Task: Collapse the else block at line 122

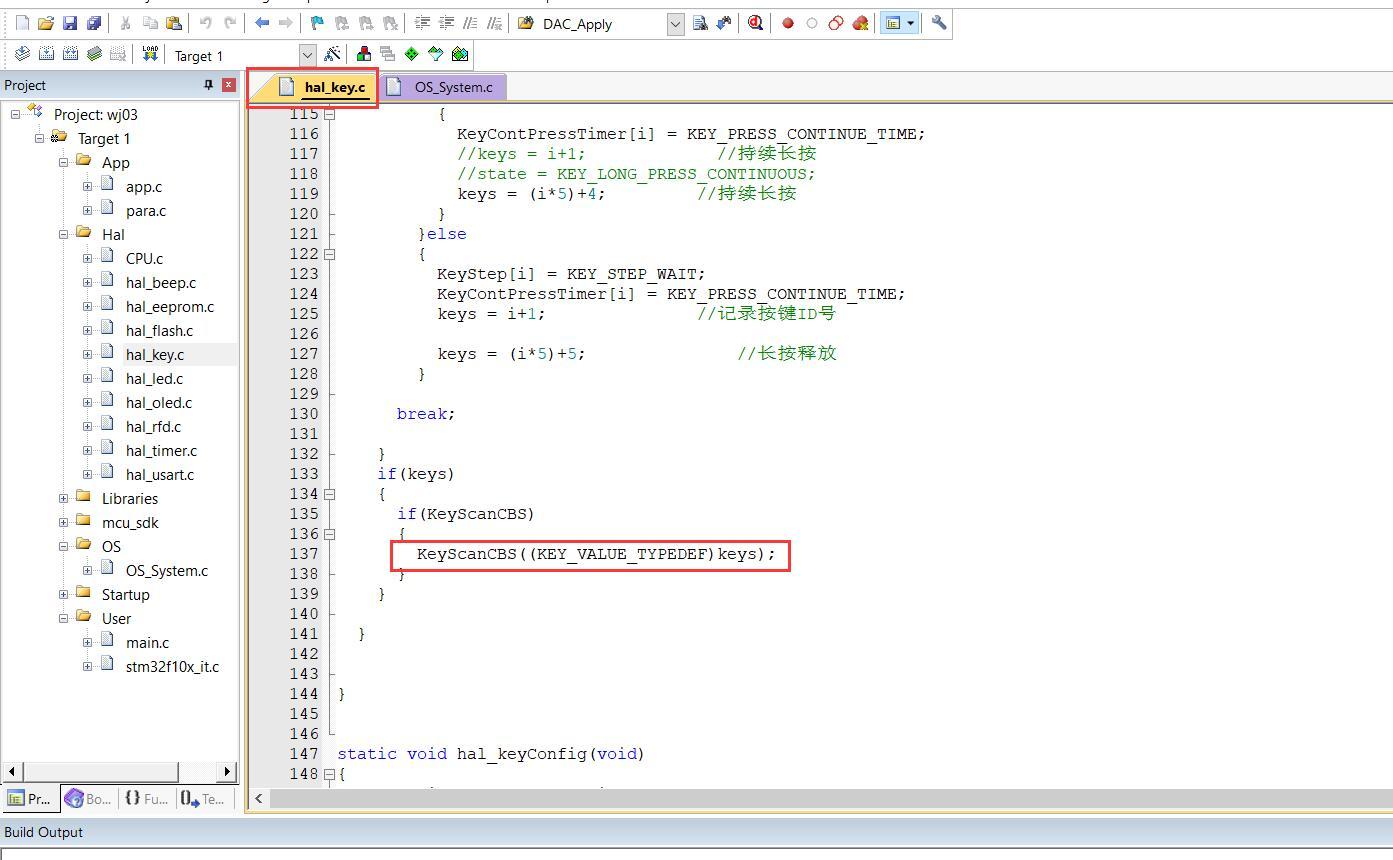Action: click(329, 254)
